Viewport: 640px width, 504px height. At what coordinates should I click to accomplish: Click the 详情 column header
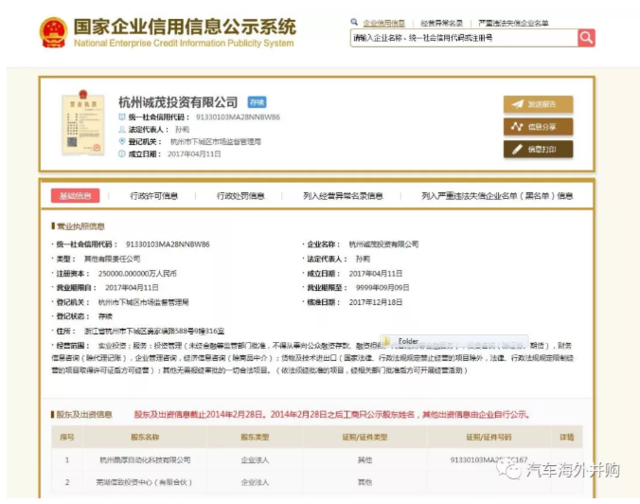tap(567, 437)
